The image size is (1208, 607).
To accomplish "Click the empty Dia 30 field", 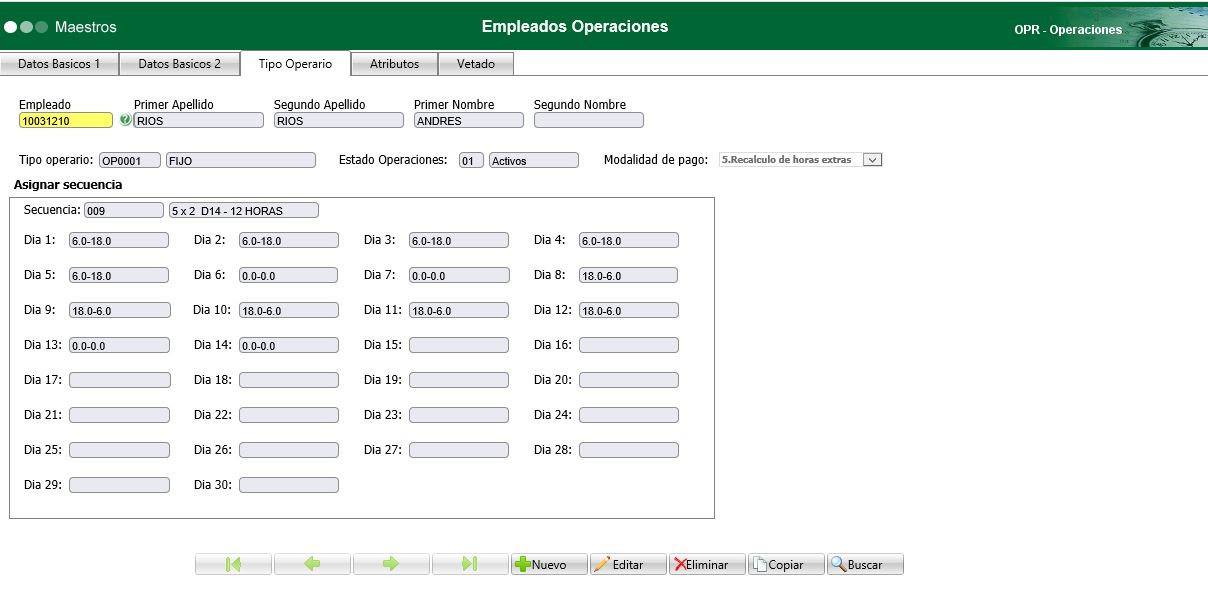I will pyautogui.click(x=289, y=485).
